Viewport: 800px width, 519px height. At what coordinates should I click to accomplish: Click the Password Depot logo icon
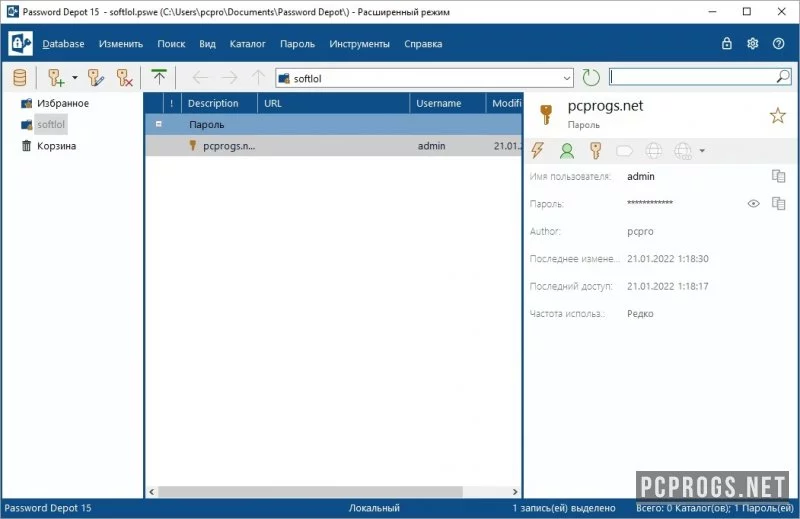[x=20, y=43]
